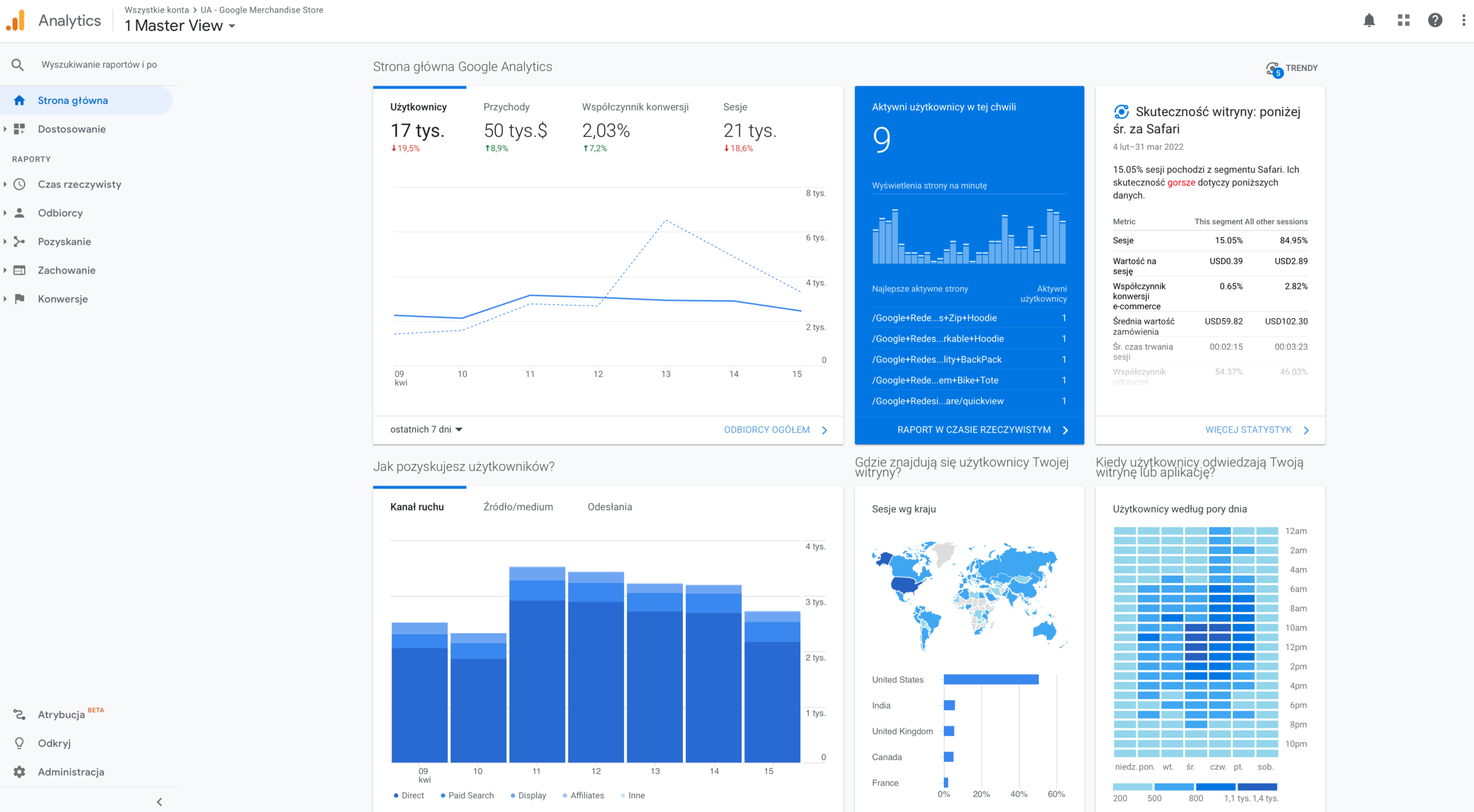Image resolution: width=1474 pixels, height=812 pixels.
Task: Select the Użytkownicy metric tab
Action: 419,127
